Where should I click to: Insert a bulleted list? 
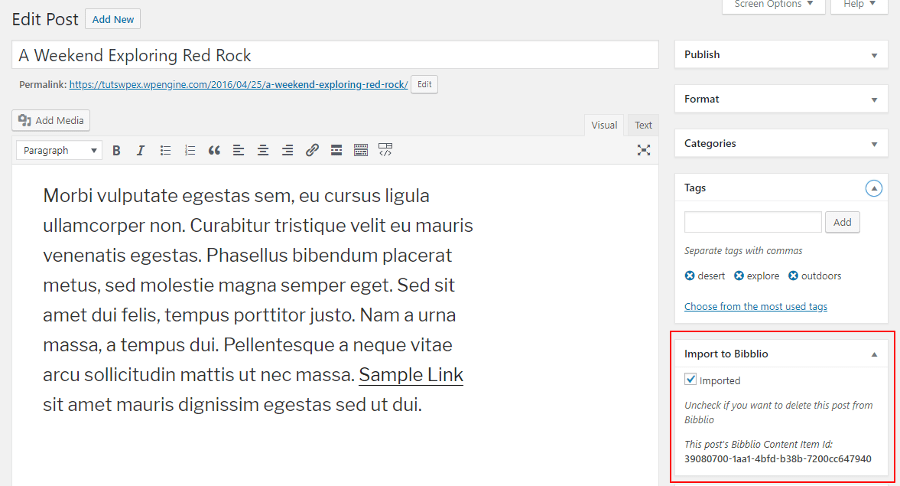pyautogui.click(x=165, y=150)
